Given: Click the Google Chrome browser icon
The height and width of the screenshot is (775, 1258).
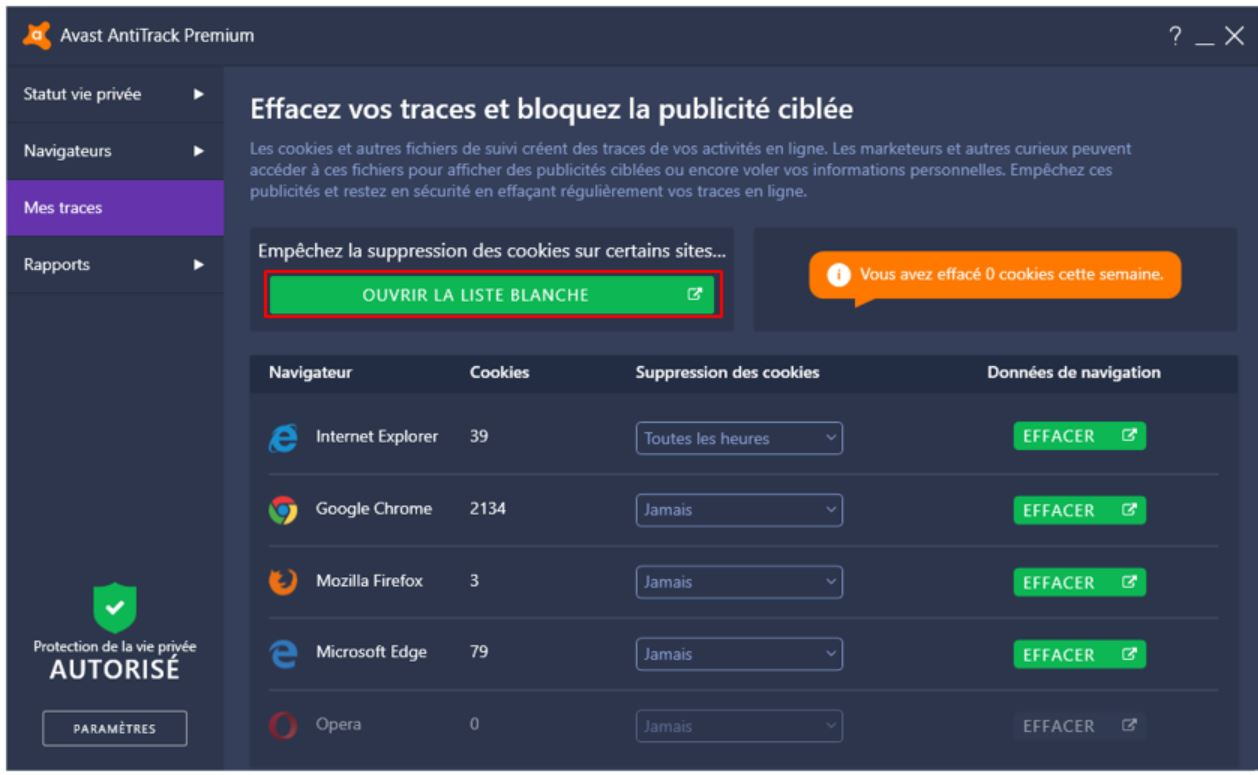Looking at the screenshot, I should coord(283,510).
